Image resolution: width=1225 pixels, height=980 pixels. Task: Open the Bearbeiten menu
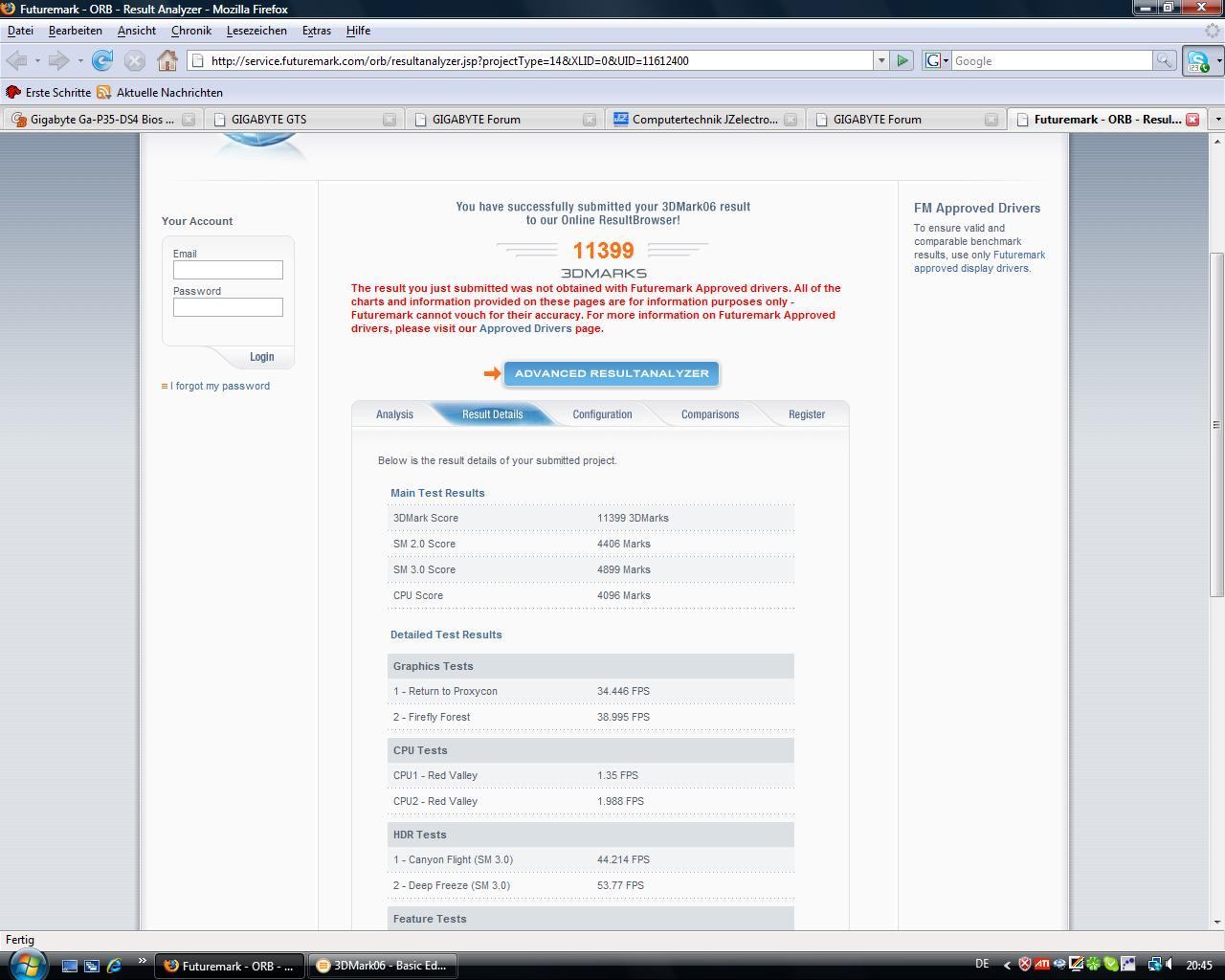click(75, 31)
